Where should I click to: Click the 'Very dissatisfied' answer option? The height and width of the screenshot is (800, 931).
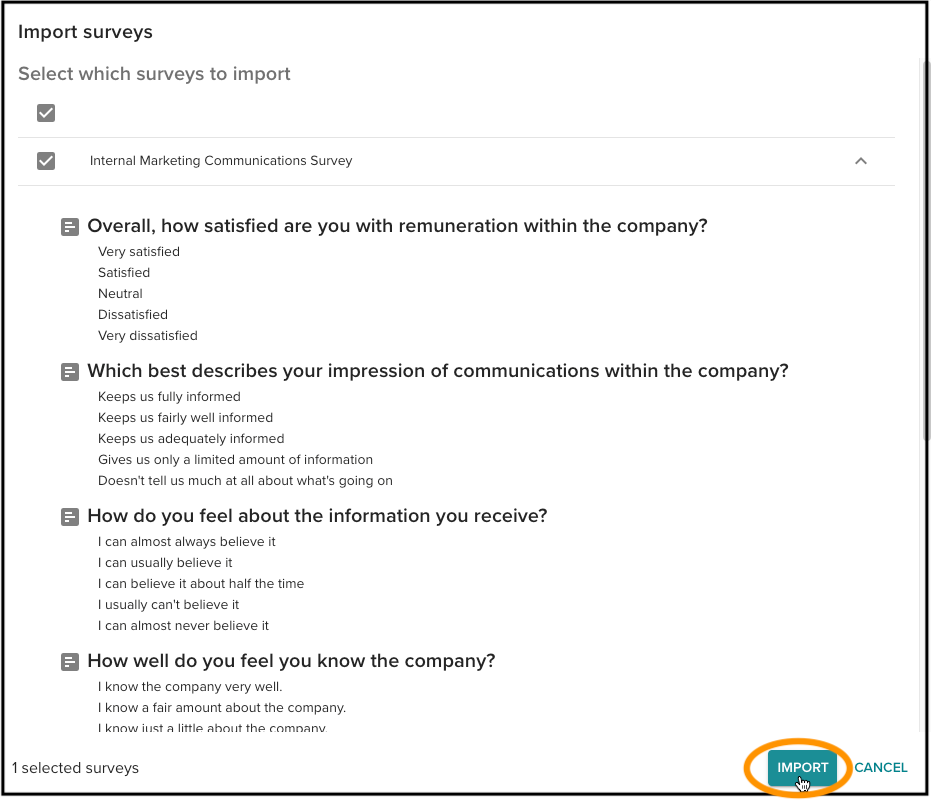click(x=148, y=336)
